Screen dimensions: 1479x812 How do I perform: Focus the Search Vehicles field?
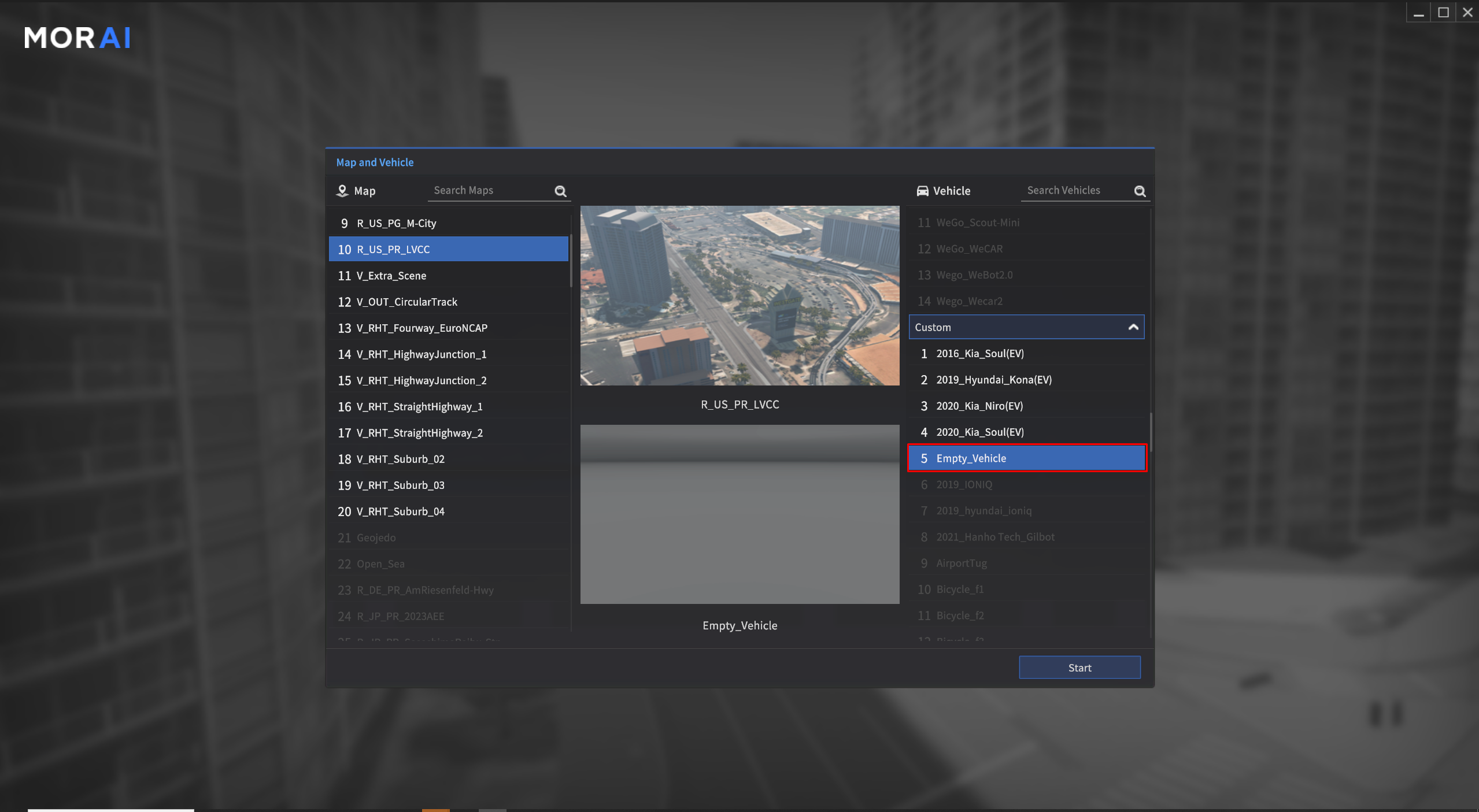point(1075,191)
